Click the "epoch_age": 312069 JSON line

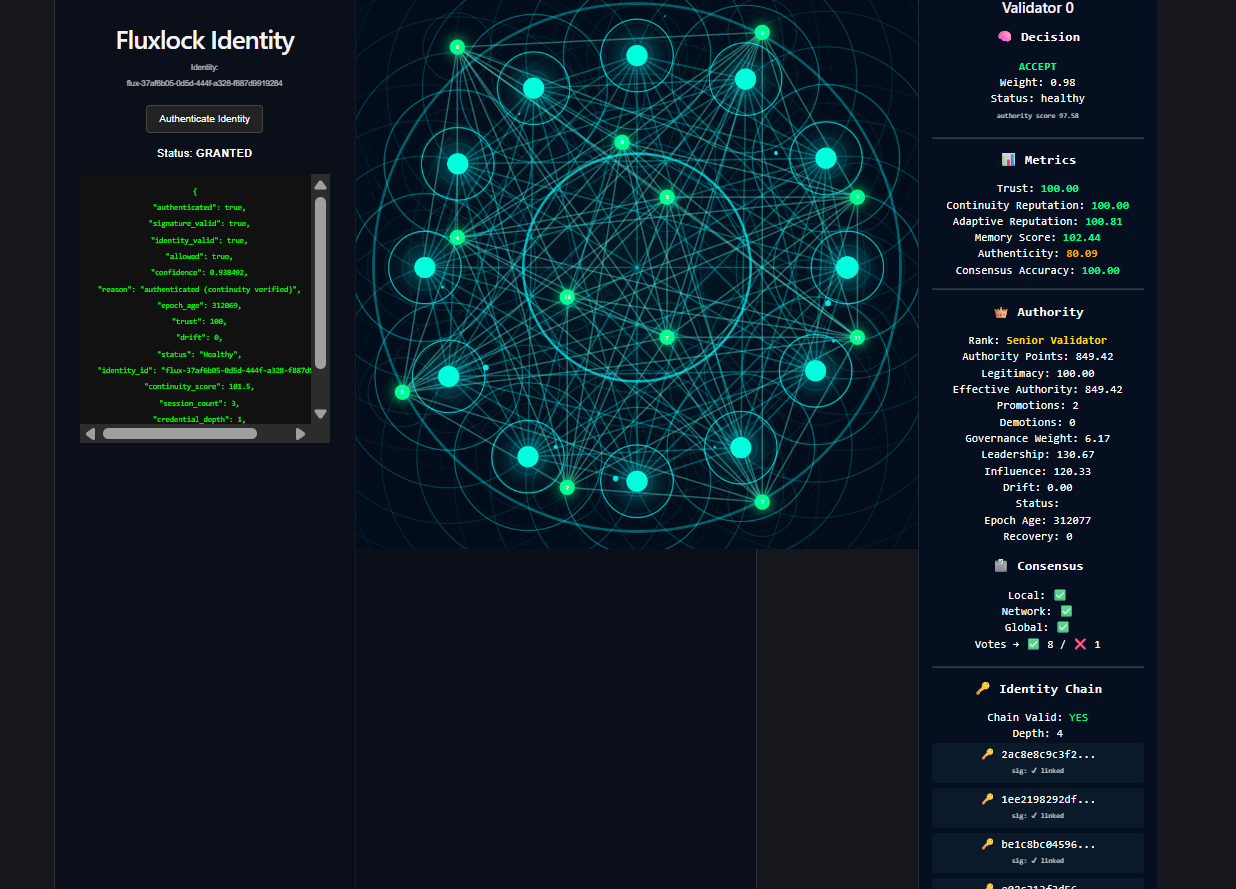tap(199, 305)
